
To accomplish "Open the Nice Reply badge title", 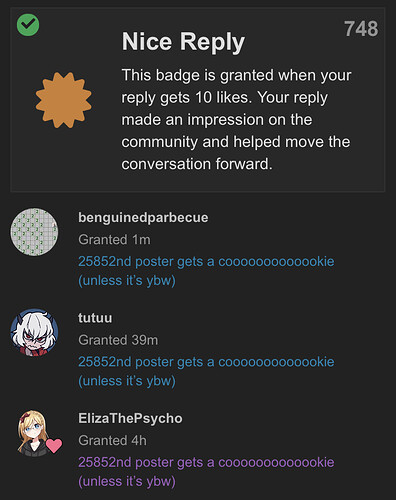I will pos(183,42).
